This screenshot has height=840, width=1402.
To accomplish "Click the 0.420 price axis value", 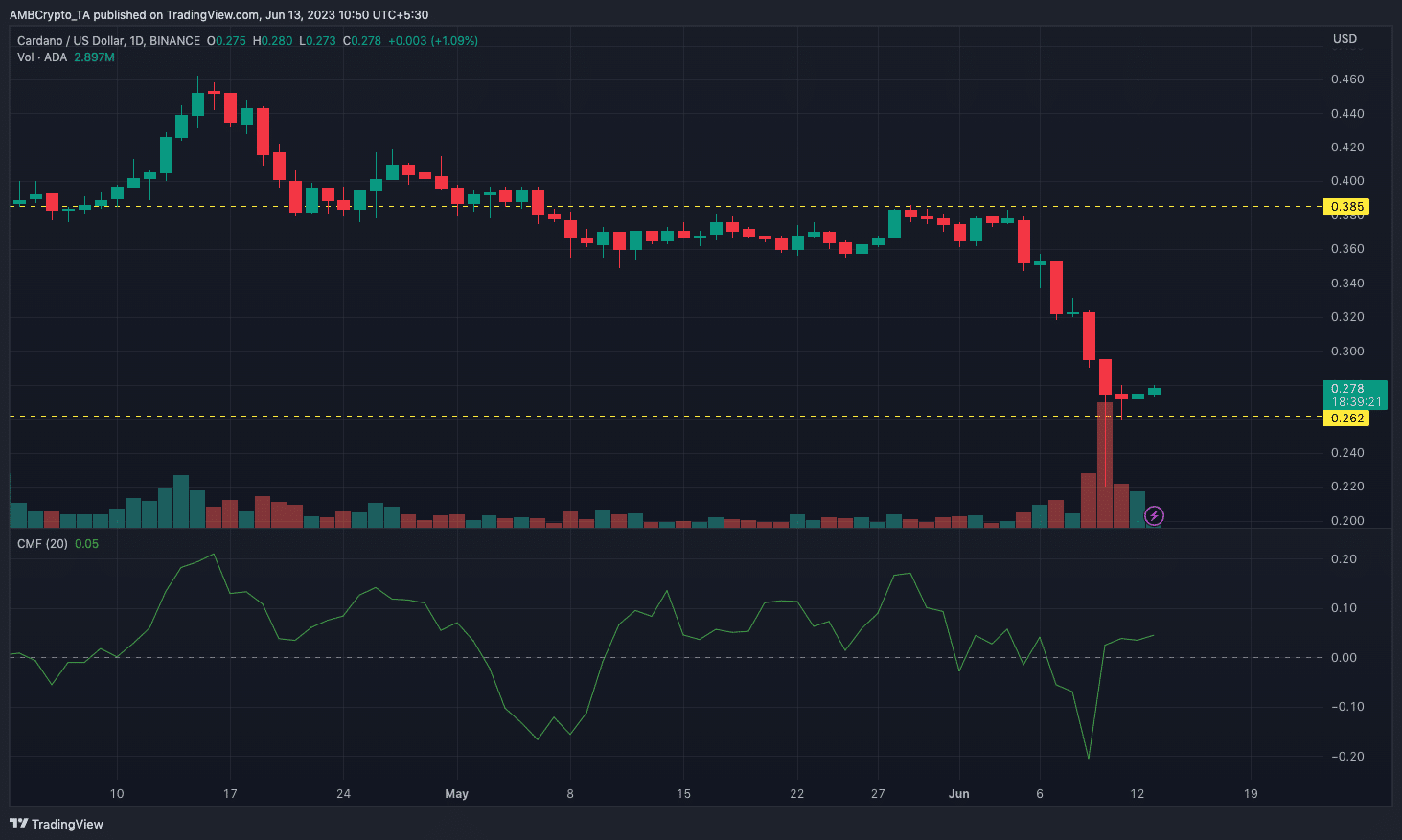I will (x=1346, y=148).
